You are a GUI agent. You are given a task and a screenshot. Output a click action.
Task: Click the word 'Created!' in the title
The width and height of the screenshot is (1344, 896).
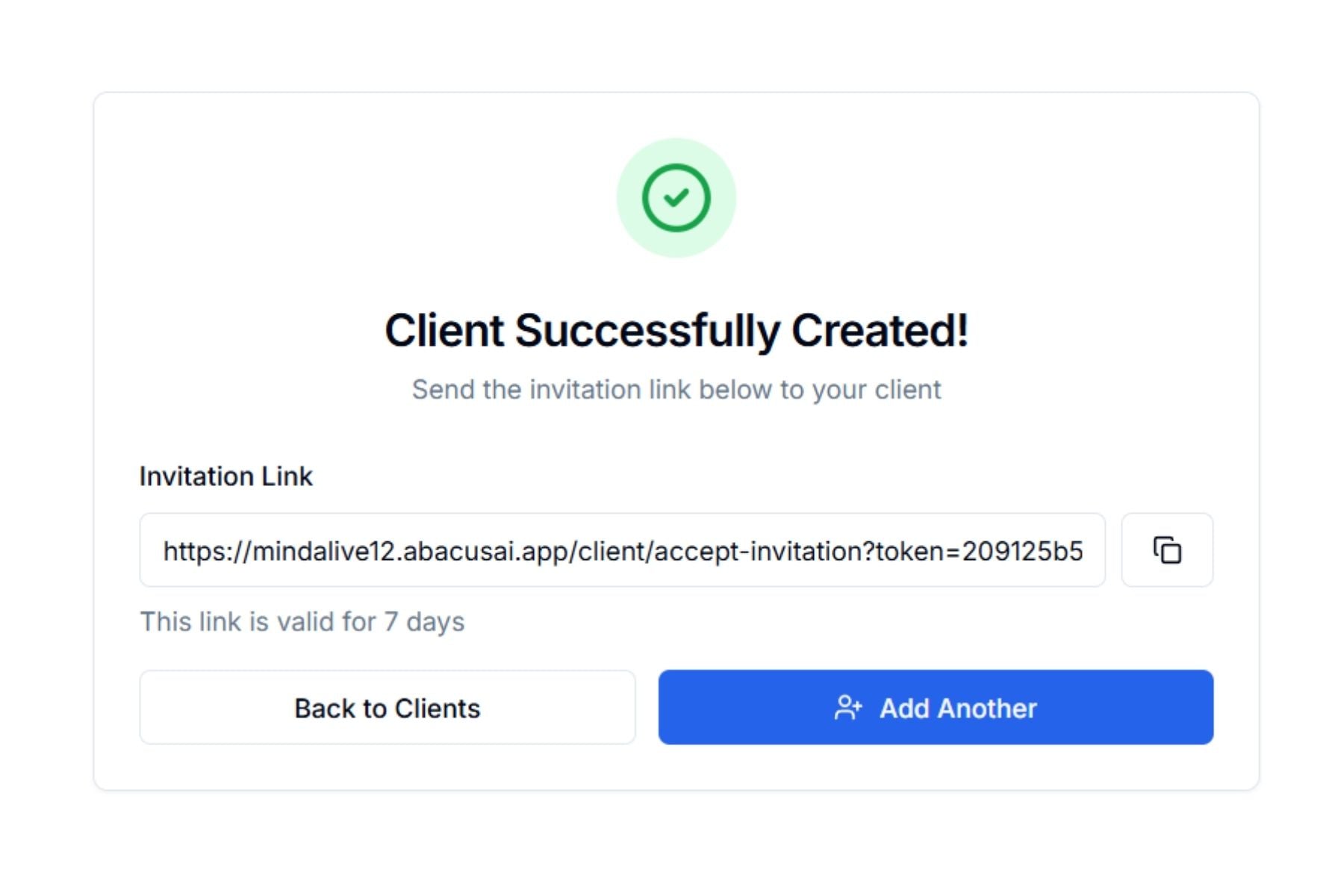[880, 330]
